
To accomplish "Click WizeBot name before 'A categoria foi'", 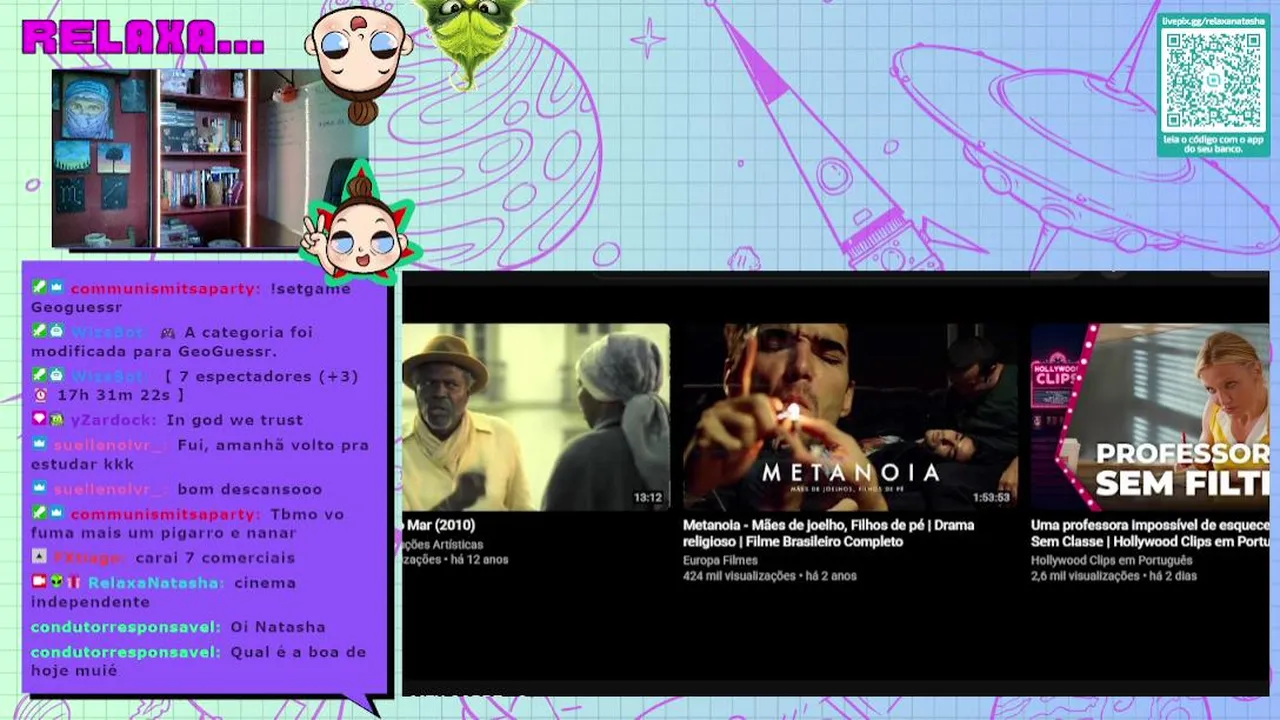I will click(x=108, y=332).
